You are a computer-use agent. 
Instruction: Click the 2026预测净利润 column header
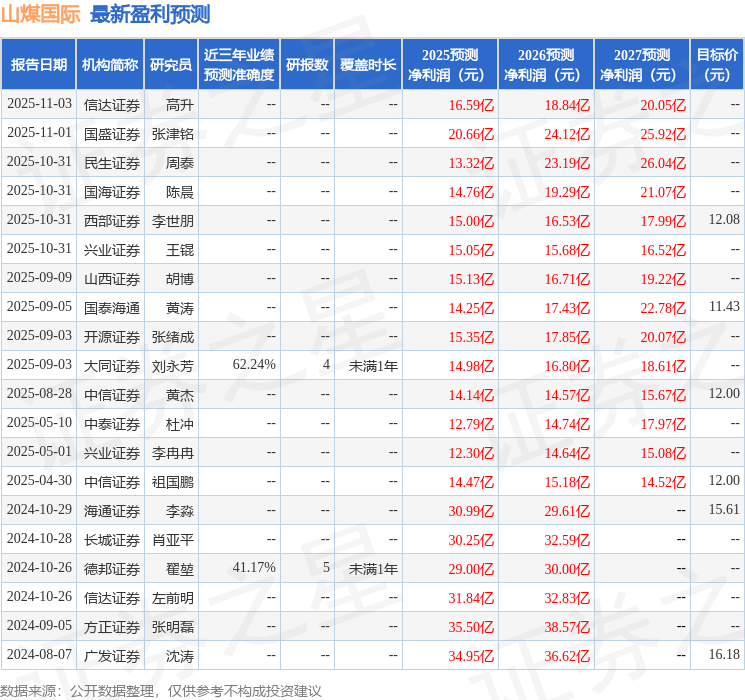click(546, 65)
